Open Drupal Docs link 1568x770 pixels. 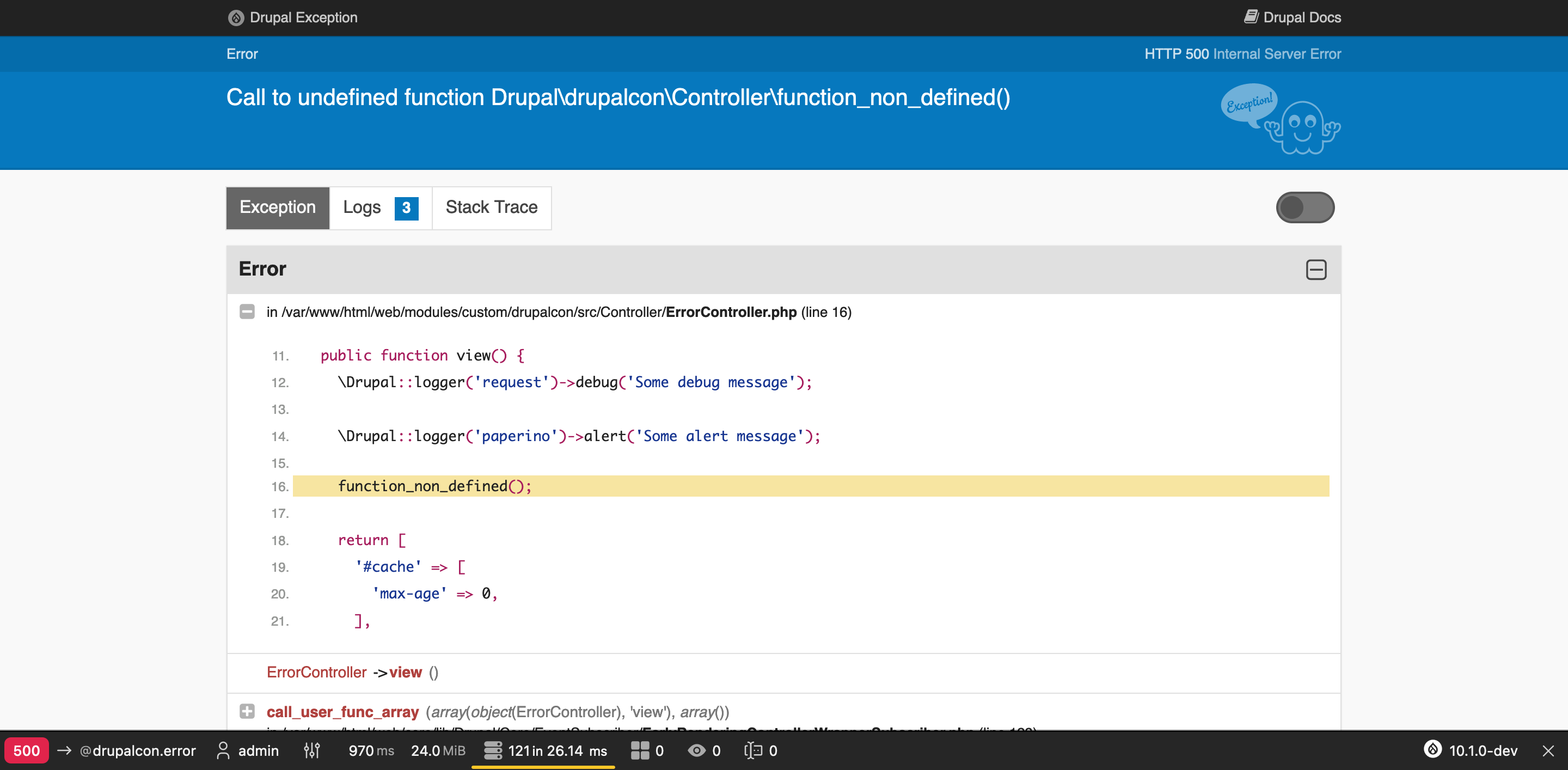(1293, 17)
